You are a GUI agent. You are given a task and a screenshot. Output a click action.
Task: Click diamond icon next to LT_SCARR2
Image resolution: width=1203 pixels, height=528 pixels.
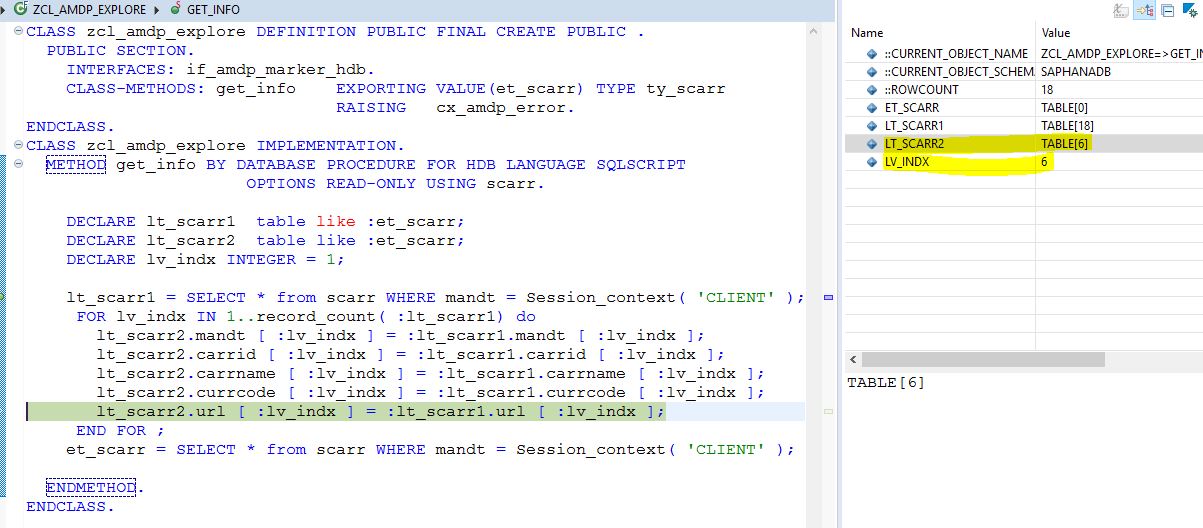click(873, 144)
